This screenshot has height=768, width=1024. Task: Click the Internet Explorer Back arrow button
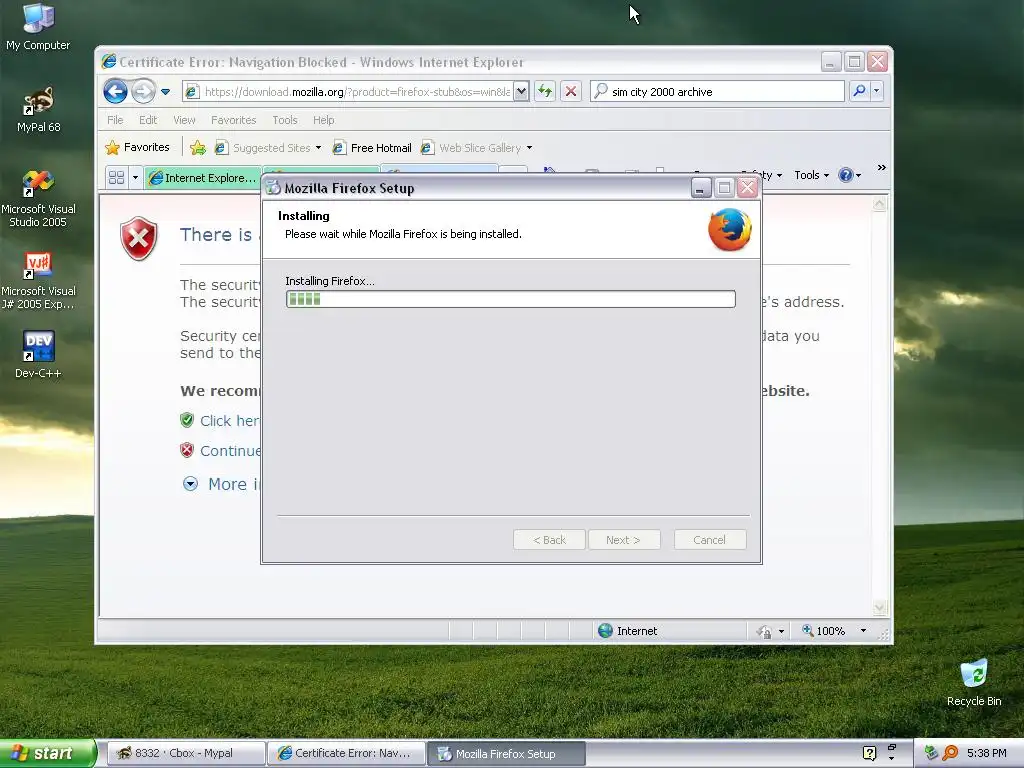tap(116, 91)
